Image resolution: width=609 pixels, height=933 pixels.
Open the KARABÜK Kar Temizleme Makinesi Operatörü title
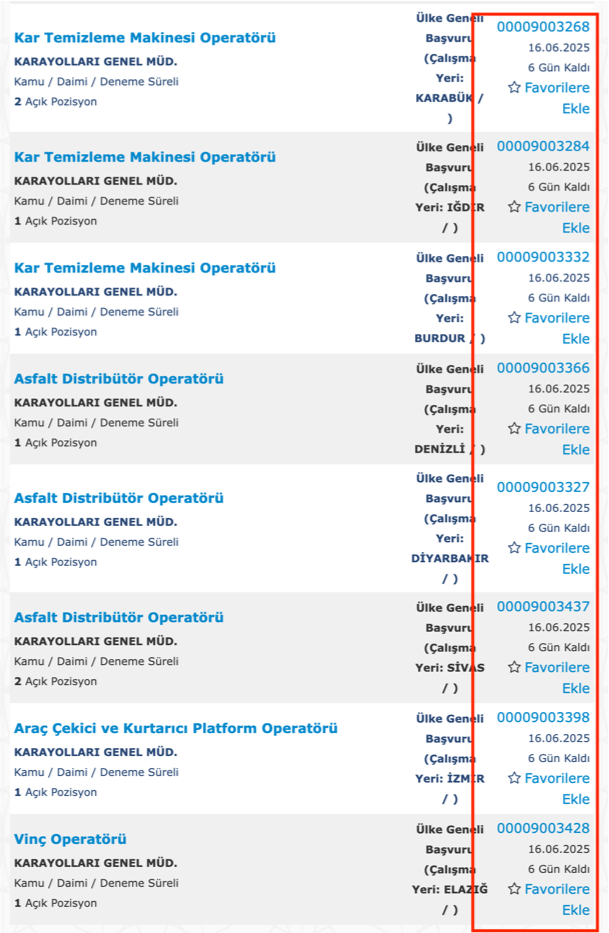[145, 38]
